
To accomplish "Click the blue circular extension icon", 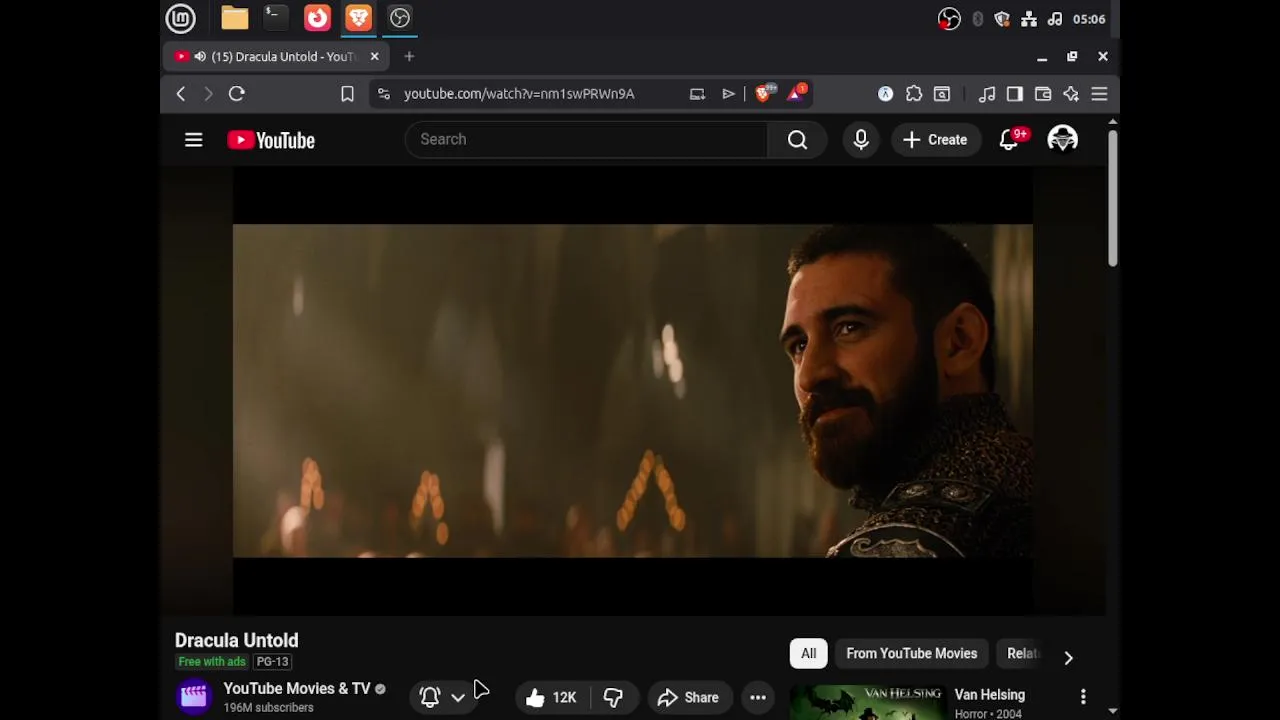I will 886,94.
